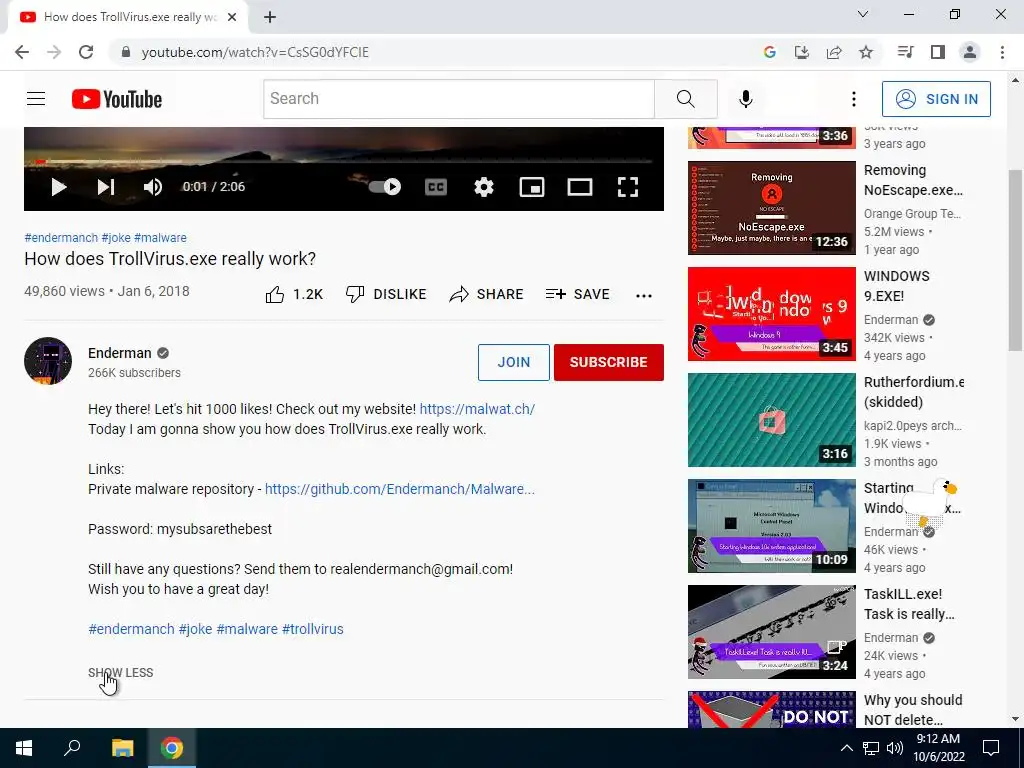Open YouTube settings three-dot menu in header

(x=854, y=99)
